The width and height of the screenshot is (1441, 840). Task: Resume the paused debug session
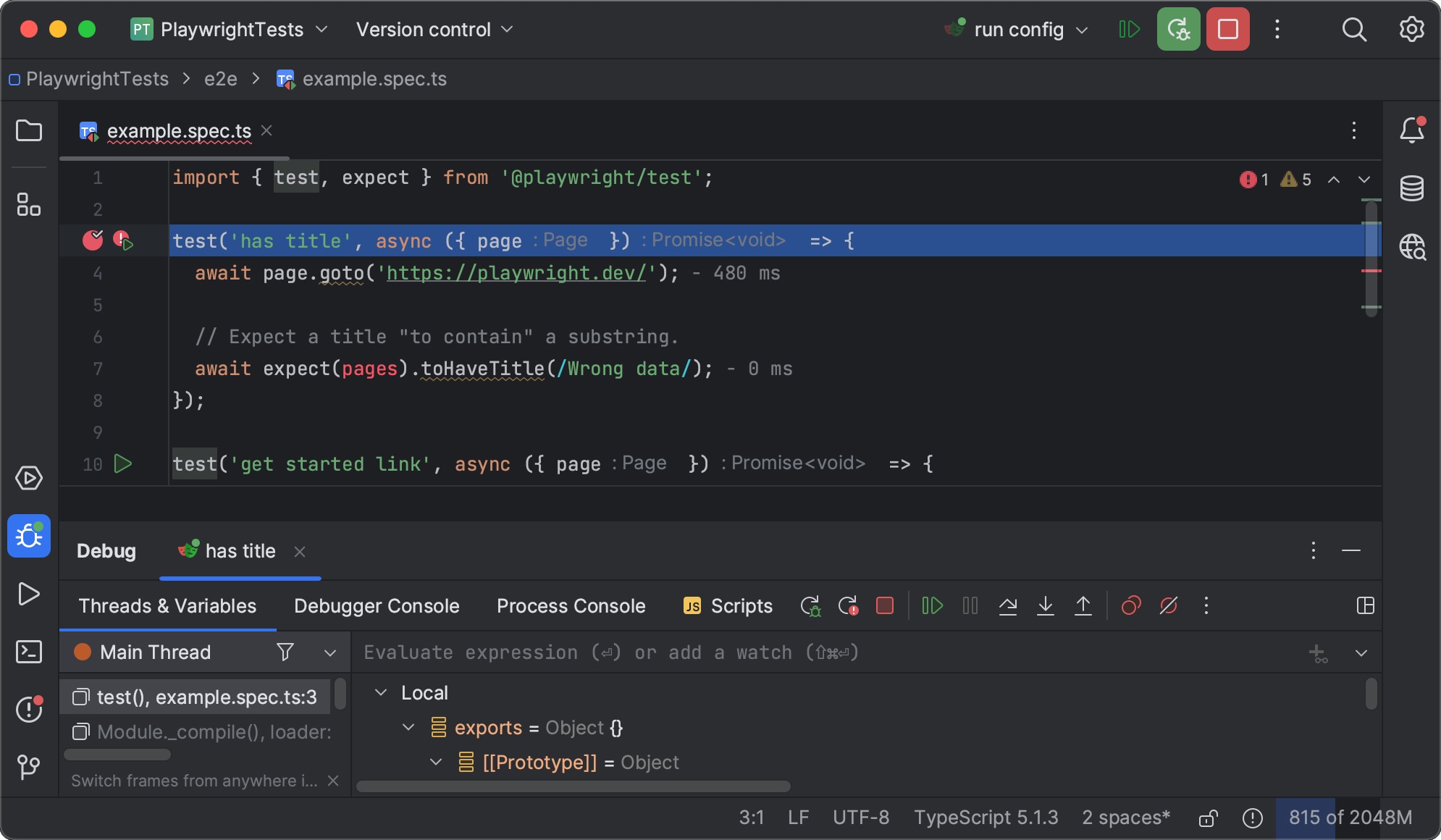[x=933, y=606]
